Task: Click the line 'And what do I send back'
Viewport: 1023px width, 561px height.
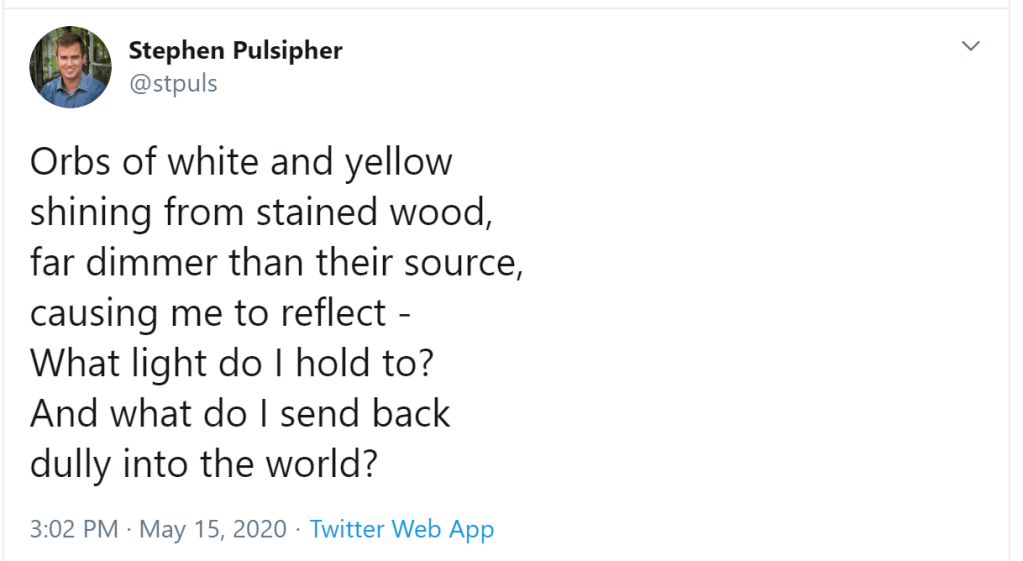Action: coord(240,414)
